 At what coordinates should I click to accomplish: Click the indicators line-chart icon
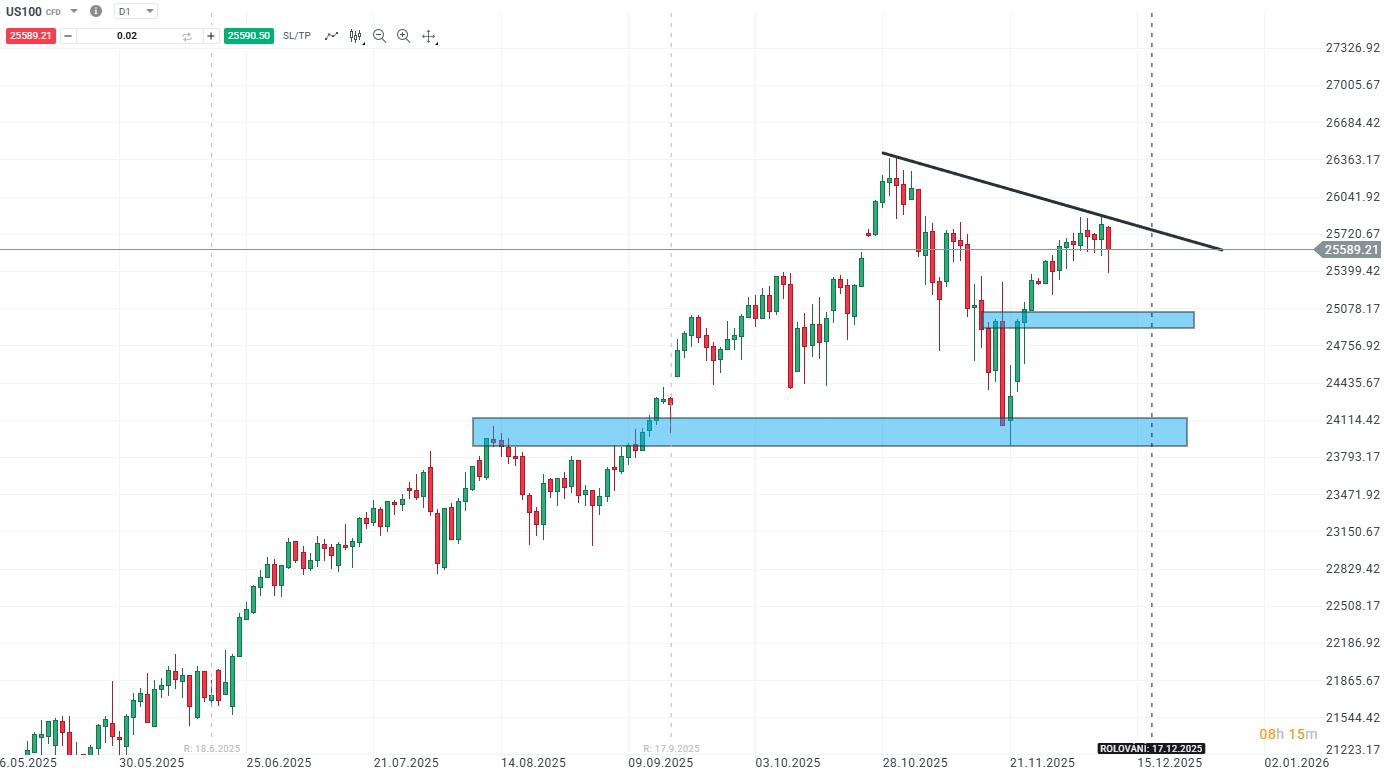[x=331, y=36]
